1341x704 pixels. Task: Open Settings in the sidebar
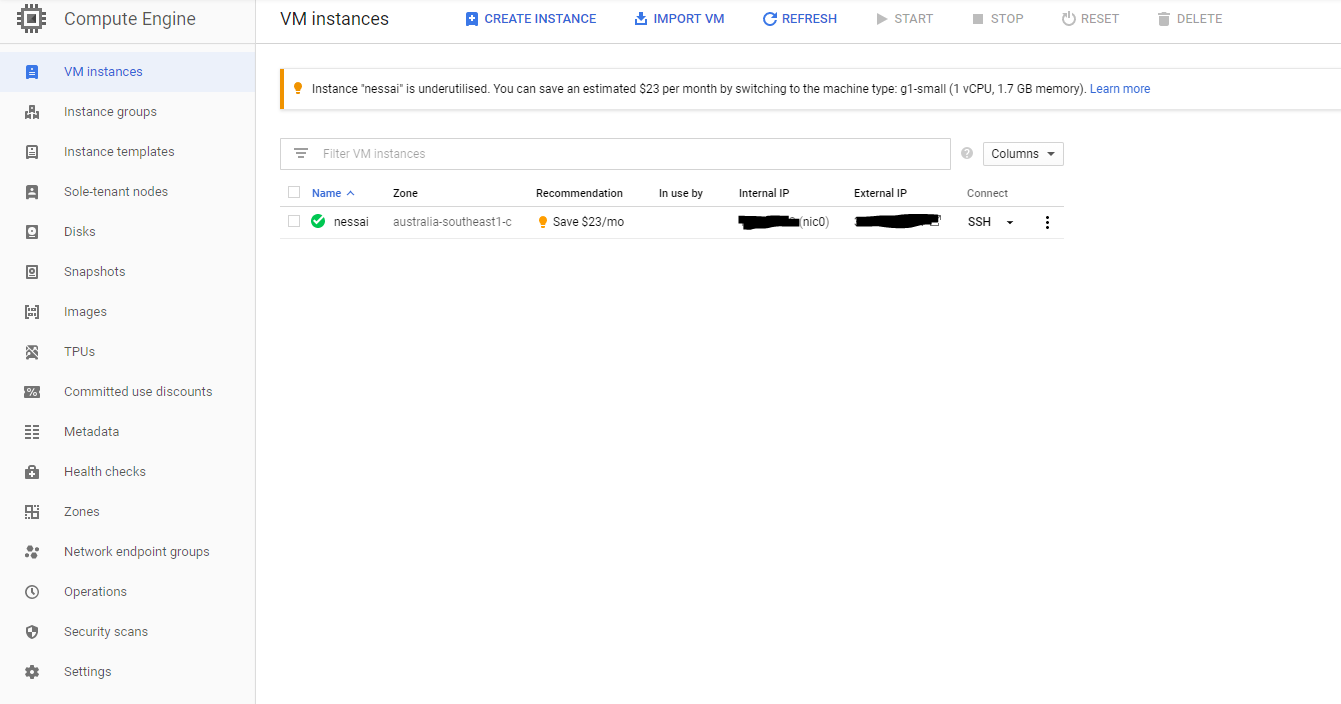pos(88,672)
